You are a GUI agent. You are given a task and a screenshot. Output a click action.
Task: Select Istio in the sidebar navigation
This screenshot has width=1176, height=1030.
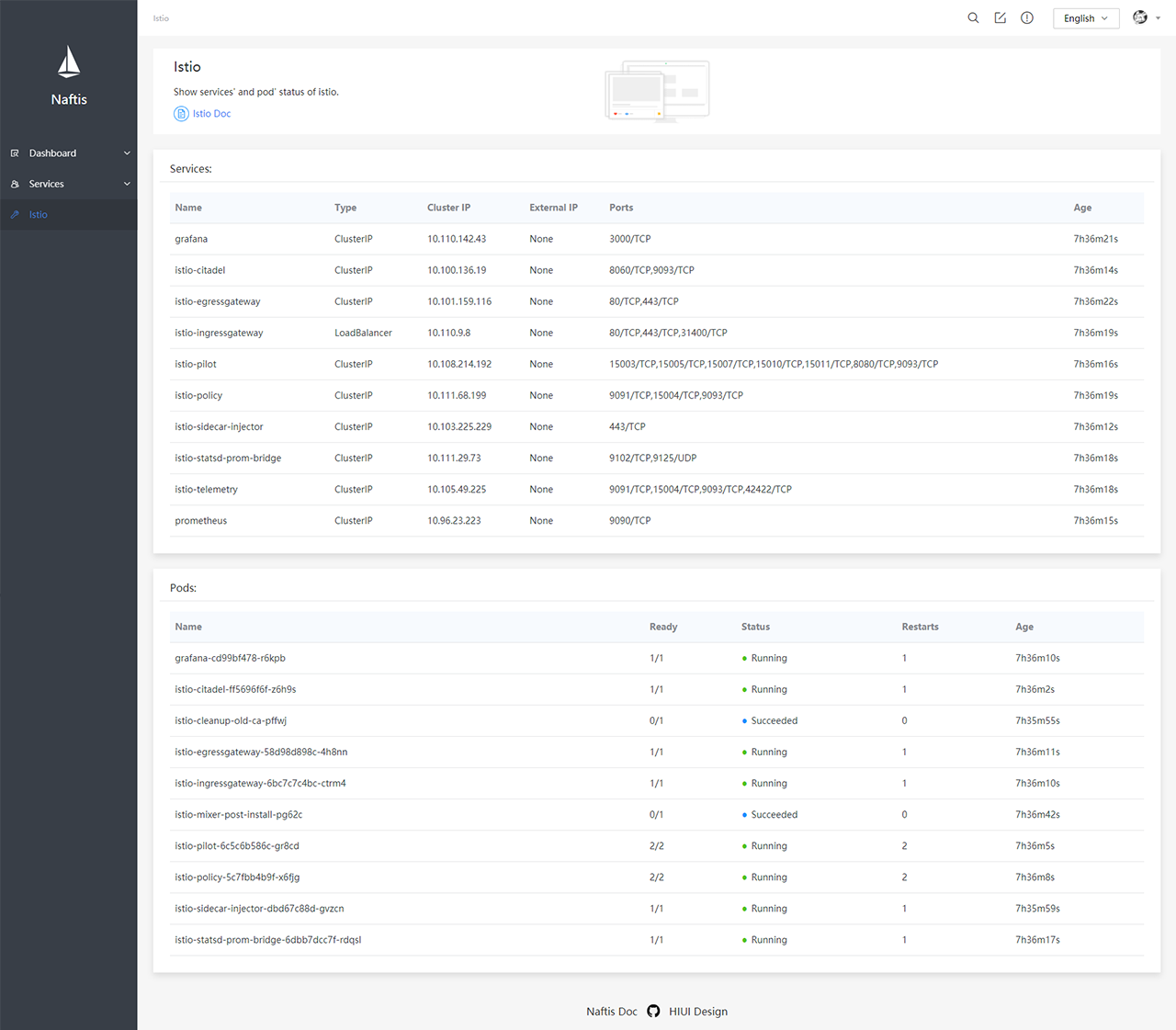[37, 214]
